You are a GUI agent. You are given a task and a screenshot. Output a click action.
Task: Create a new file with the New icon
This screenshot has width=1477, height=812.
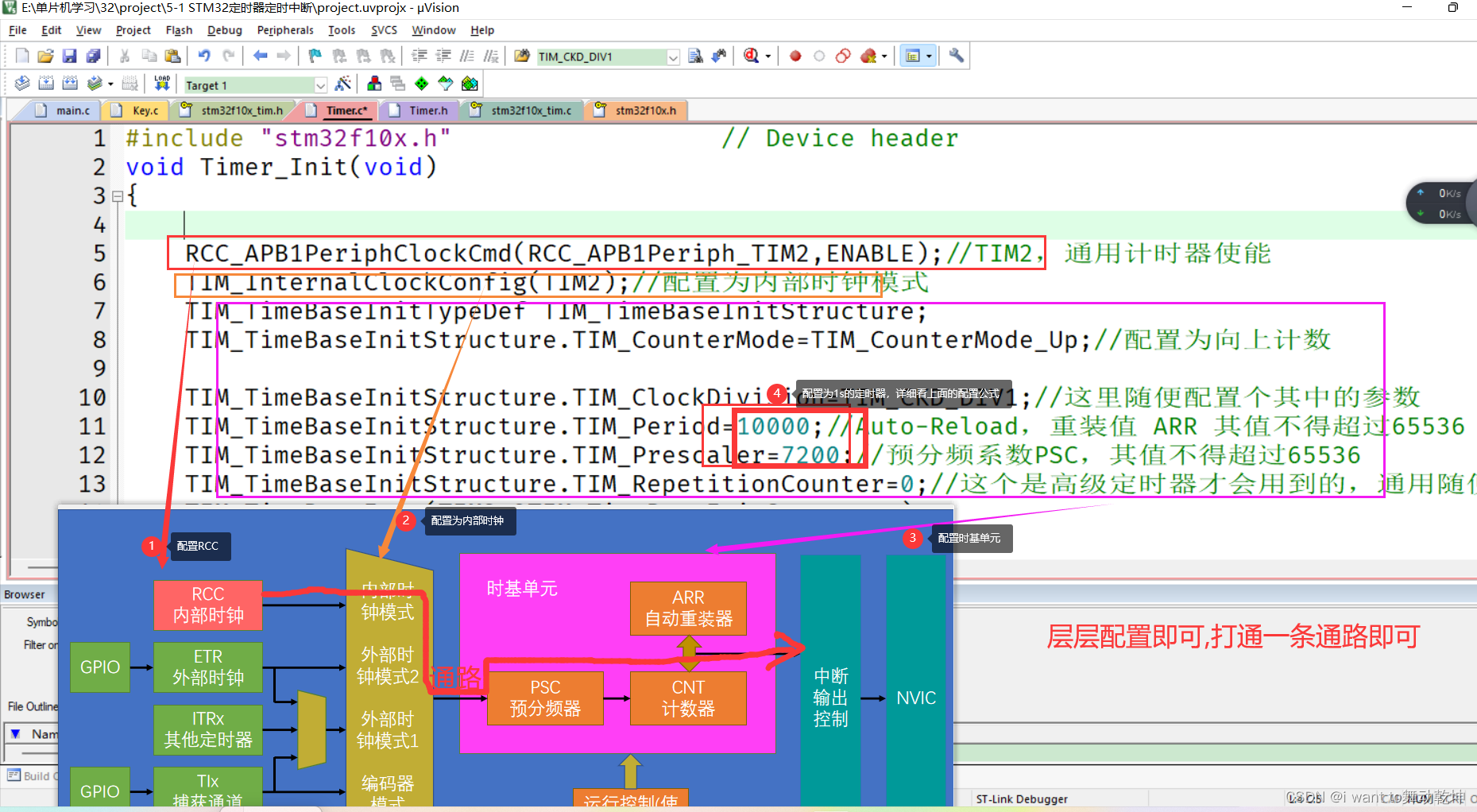pos(22,56)
